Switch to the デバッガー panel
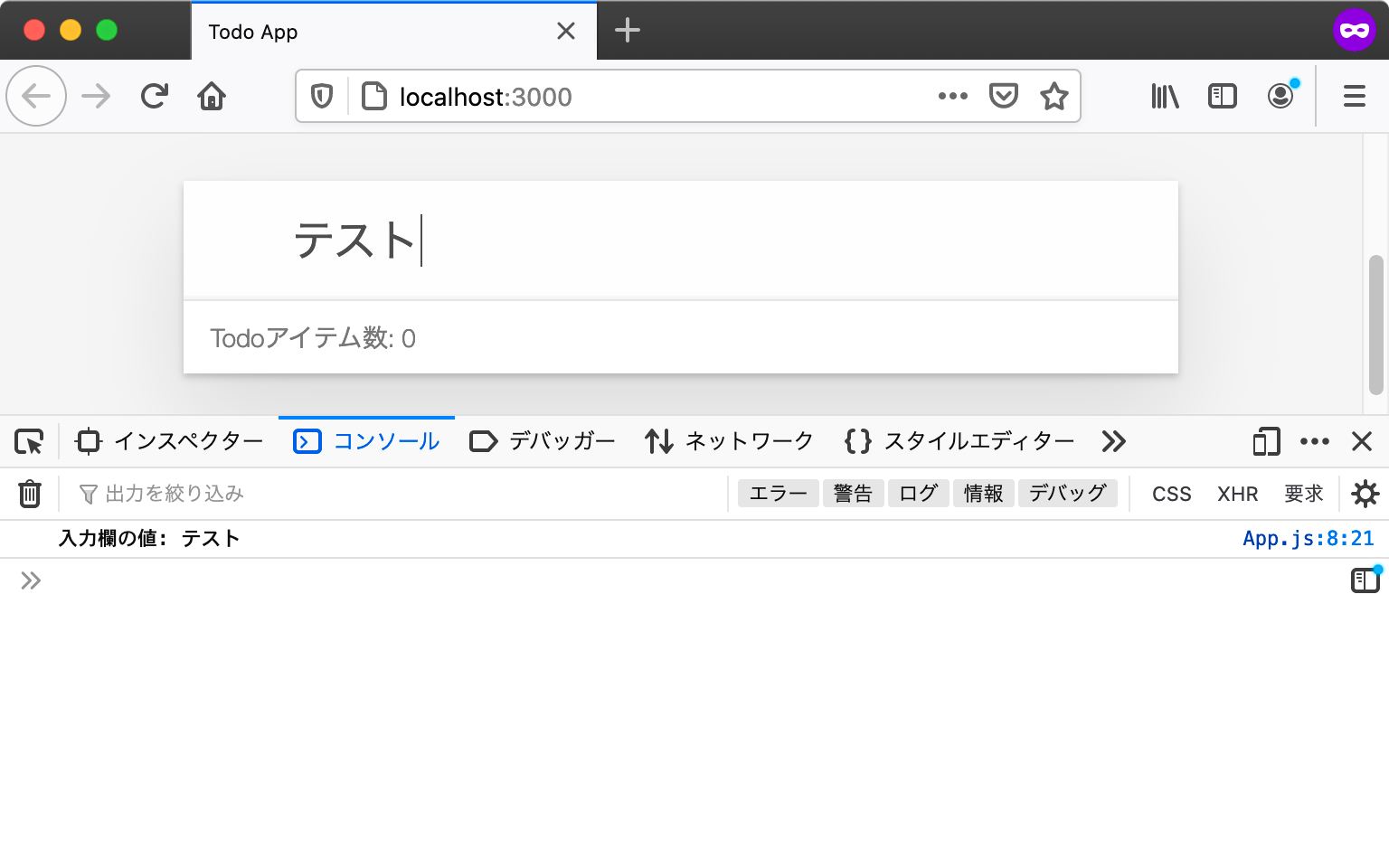The image size is (1389, 868). (x=541, y=441)
